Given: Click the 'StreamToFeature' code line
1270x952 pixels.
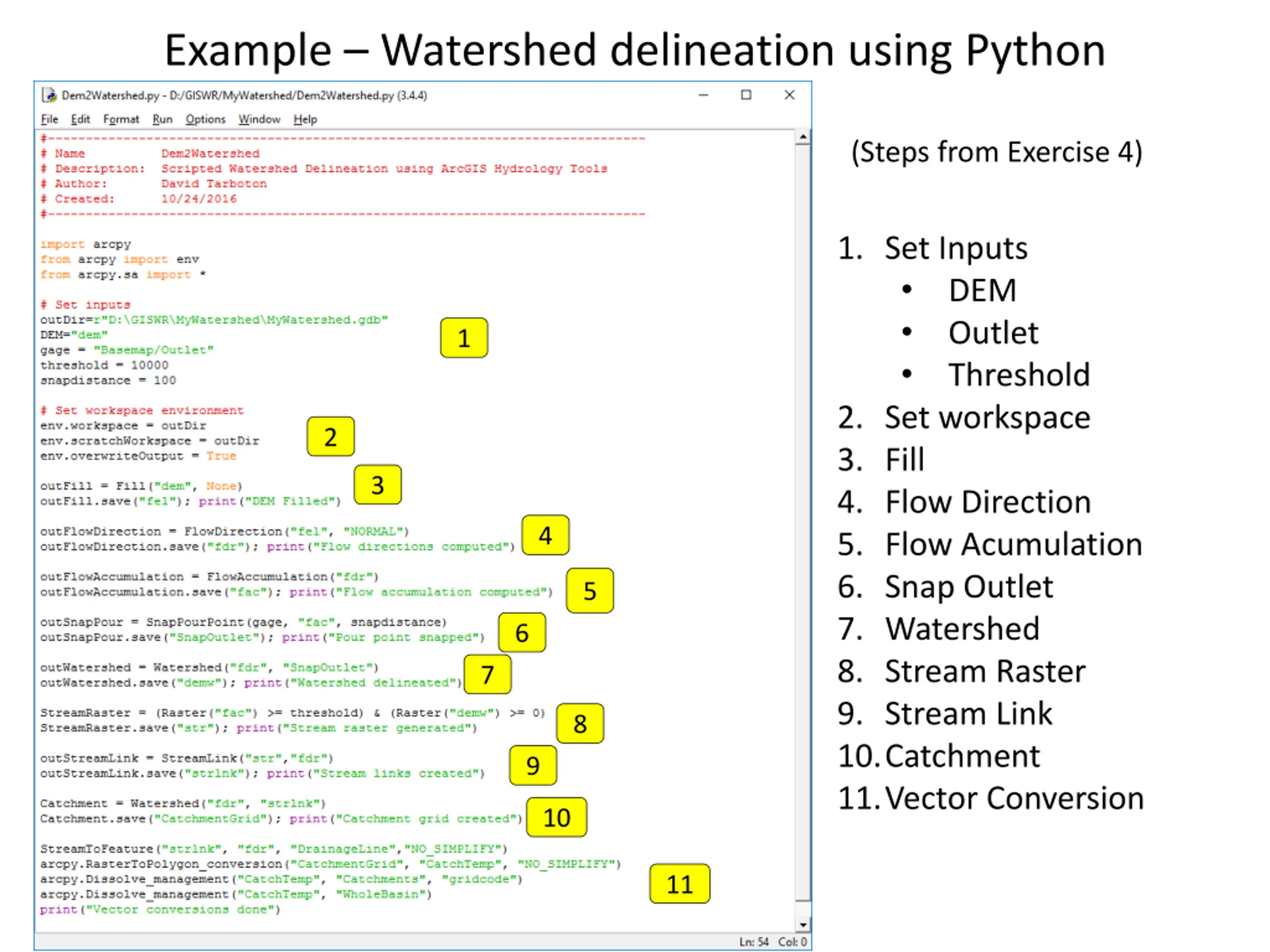Looking at the screenshot, I should click(274, 849).
